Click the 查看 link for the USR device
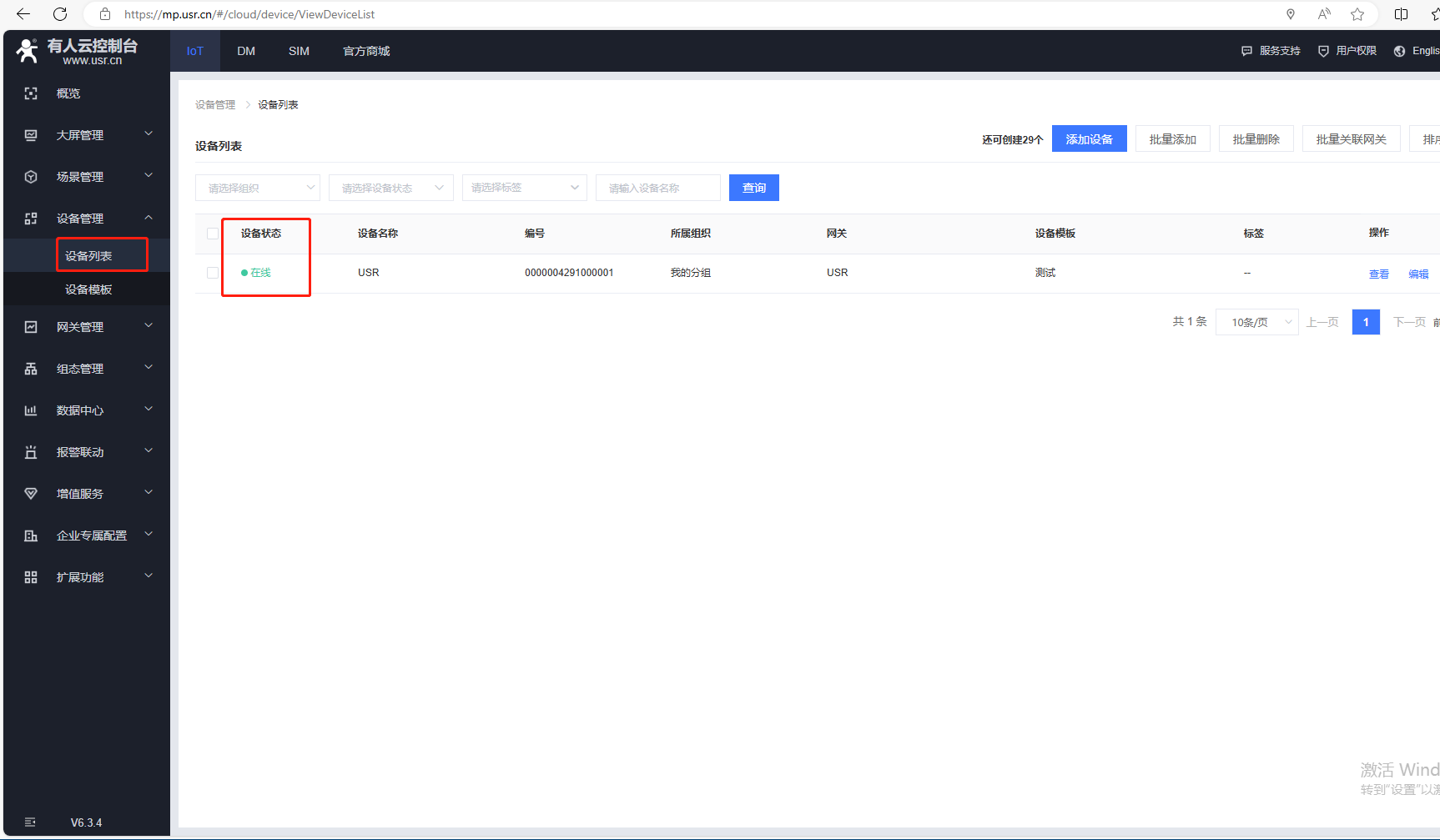Screen dimensions: 1440x840 [x=1378, y=274]
